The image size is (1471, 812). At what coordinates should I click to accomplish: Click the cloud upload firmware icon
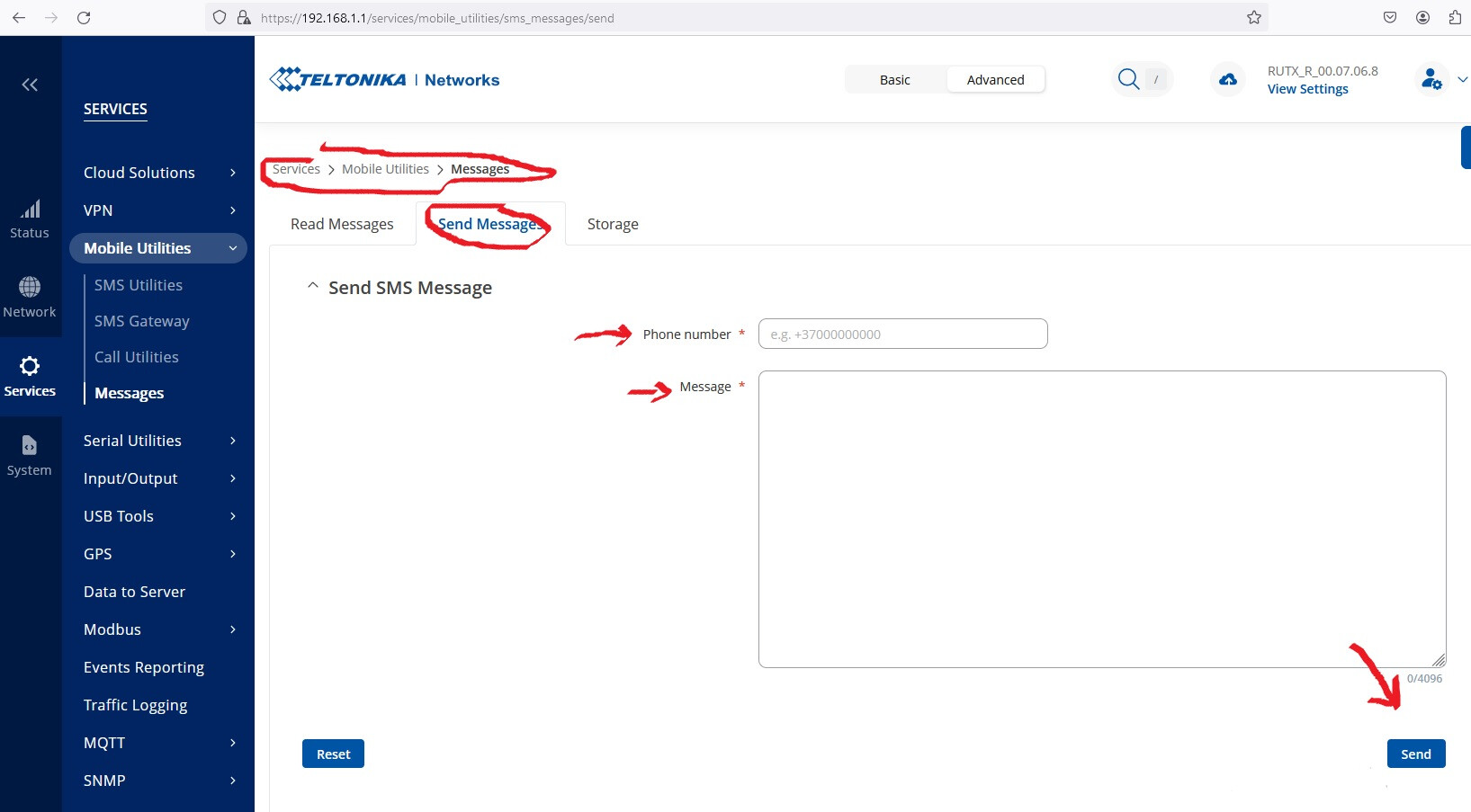[1227, 80]
